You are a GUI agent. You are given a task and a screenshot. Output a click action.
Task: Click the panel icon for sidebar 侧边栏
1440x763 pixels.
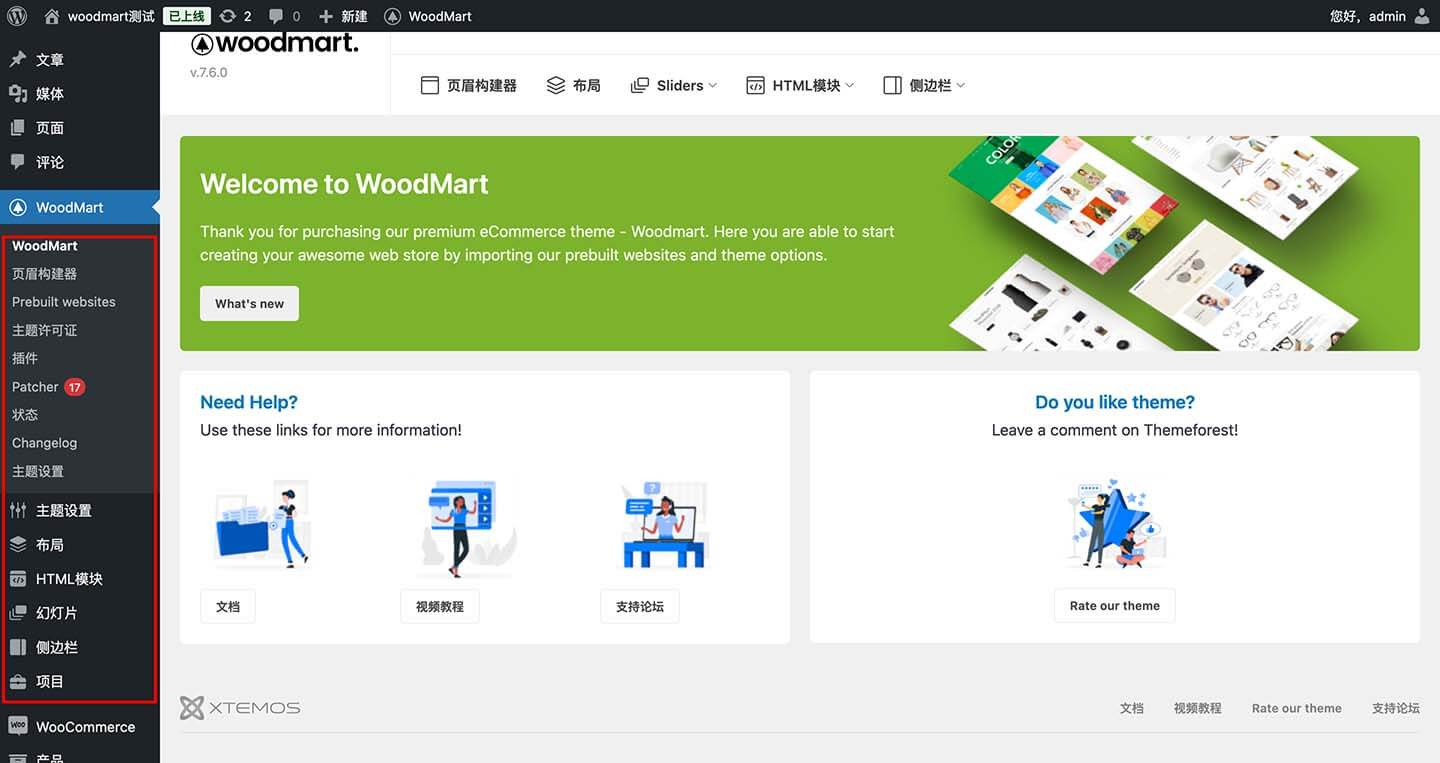coord(18,647)
